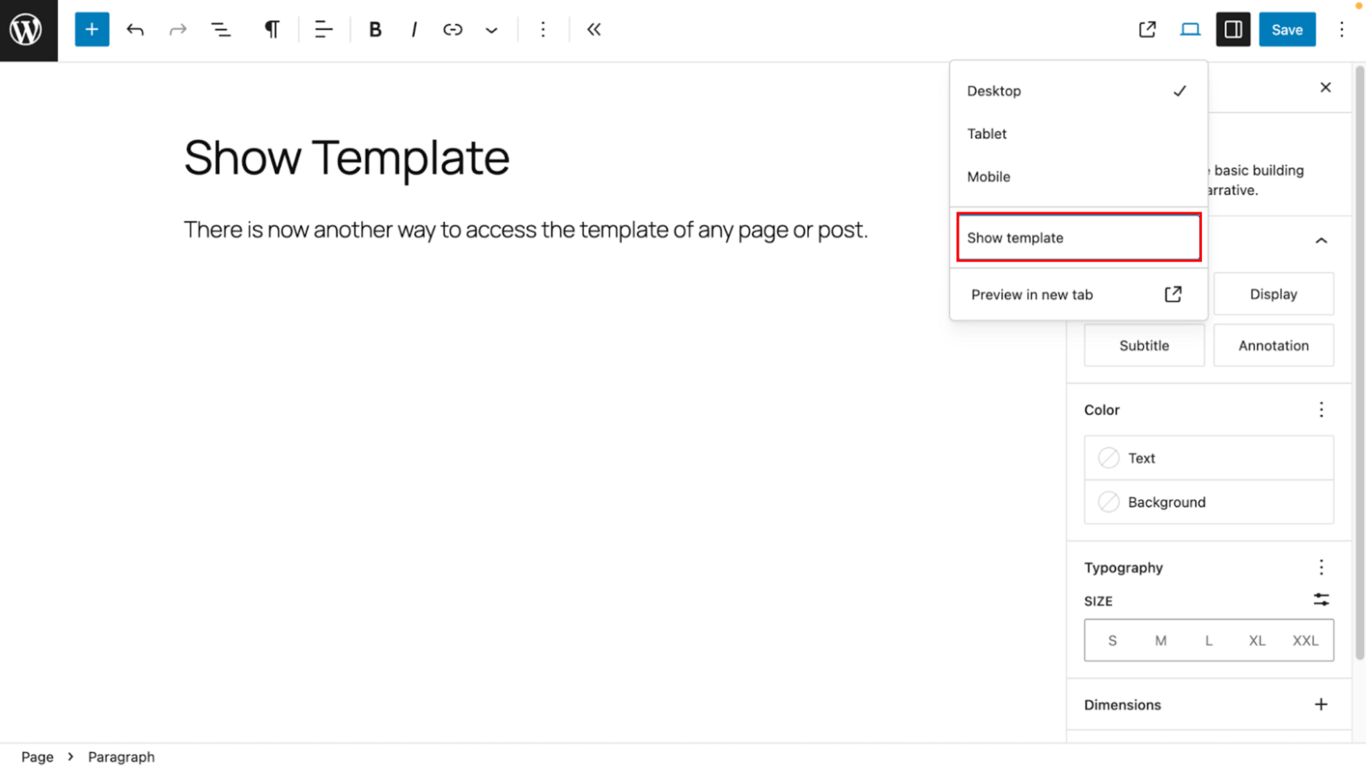Collapse the Style section chevron
Viewport: 1366px width, 768px height.
pyautogui.click(x=1321, y=240)
